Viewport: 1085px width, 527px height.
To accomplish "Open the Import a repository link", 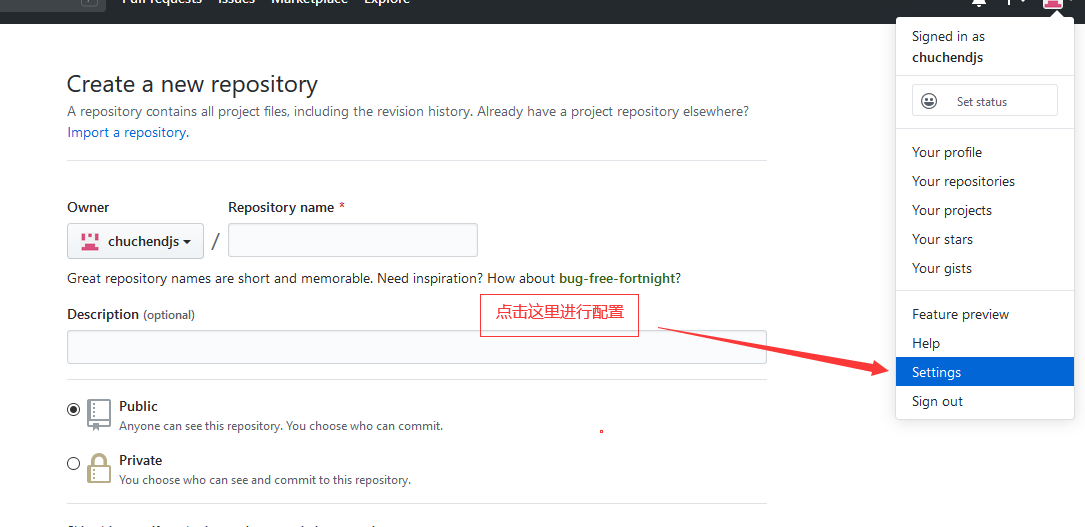I will (x=128, y=132).
